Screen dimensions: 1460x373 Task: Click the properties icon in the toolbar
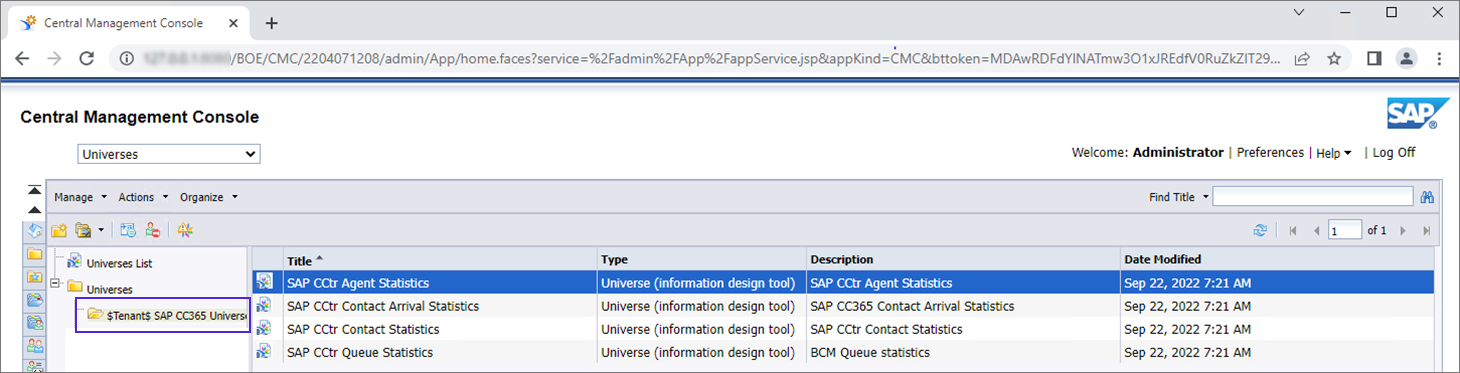pos(128,230)
